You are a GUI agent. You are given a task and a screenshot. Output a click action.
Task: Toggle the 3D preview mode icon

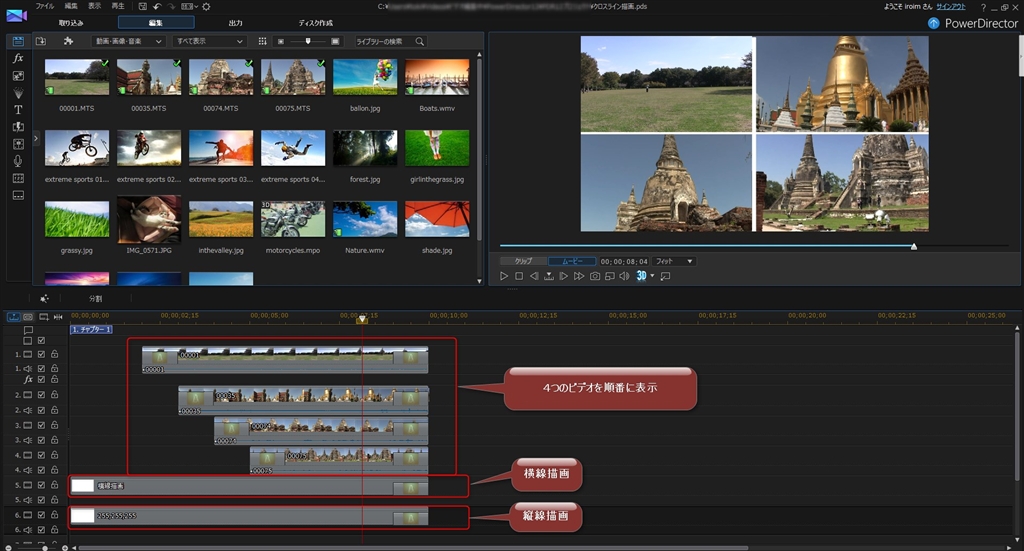pos(641,276)
